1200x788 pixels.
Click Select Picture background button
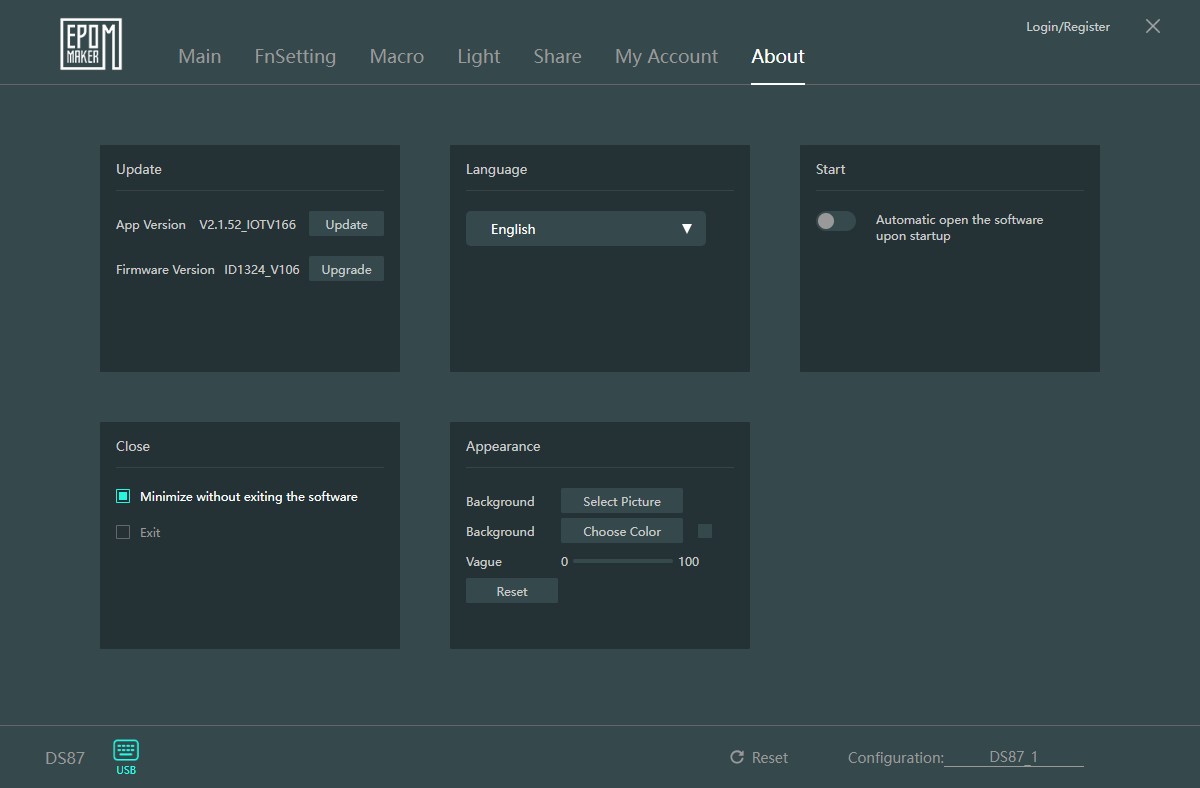(x=622, y=501)
